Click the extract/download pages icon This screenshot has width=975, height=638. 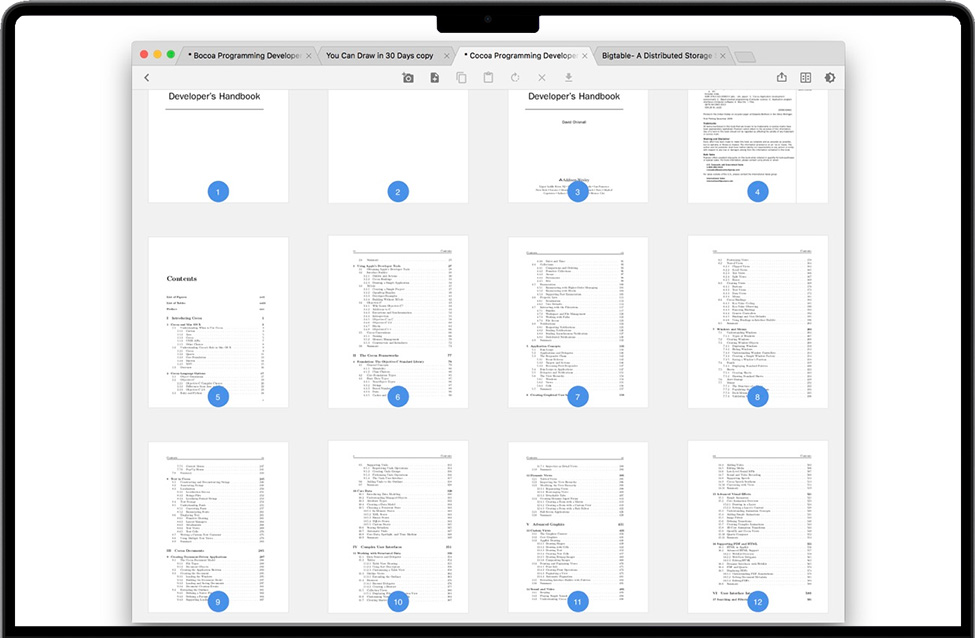568,78
